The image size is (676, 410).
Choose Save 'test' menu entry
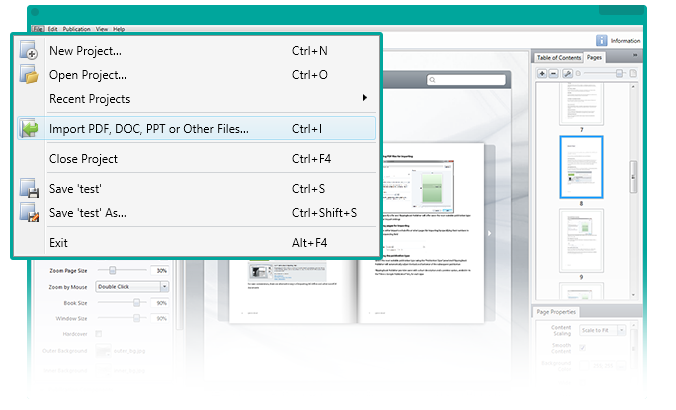coord(197,188)
